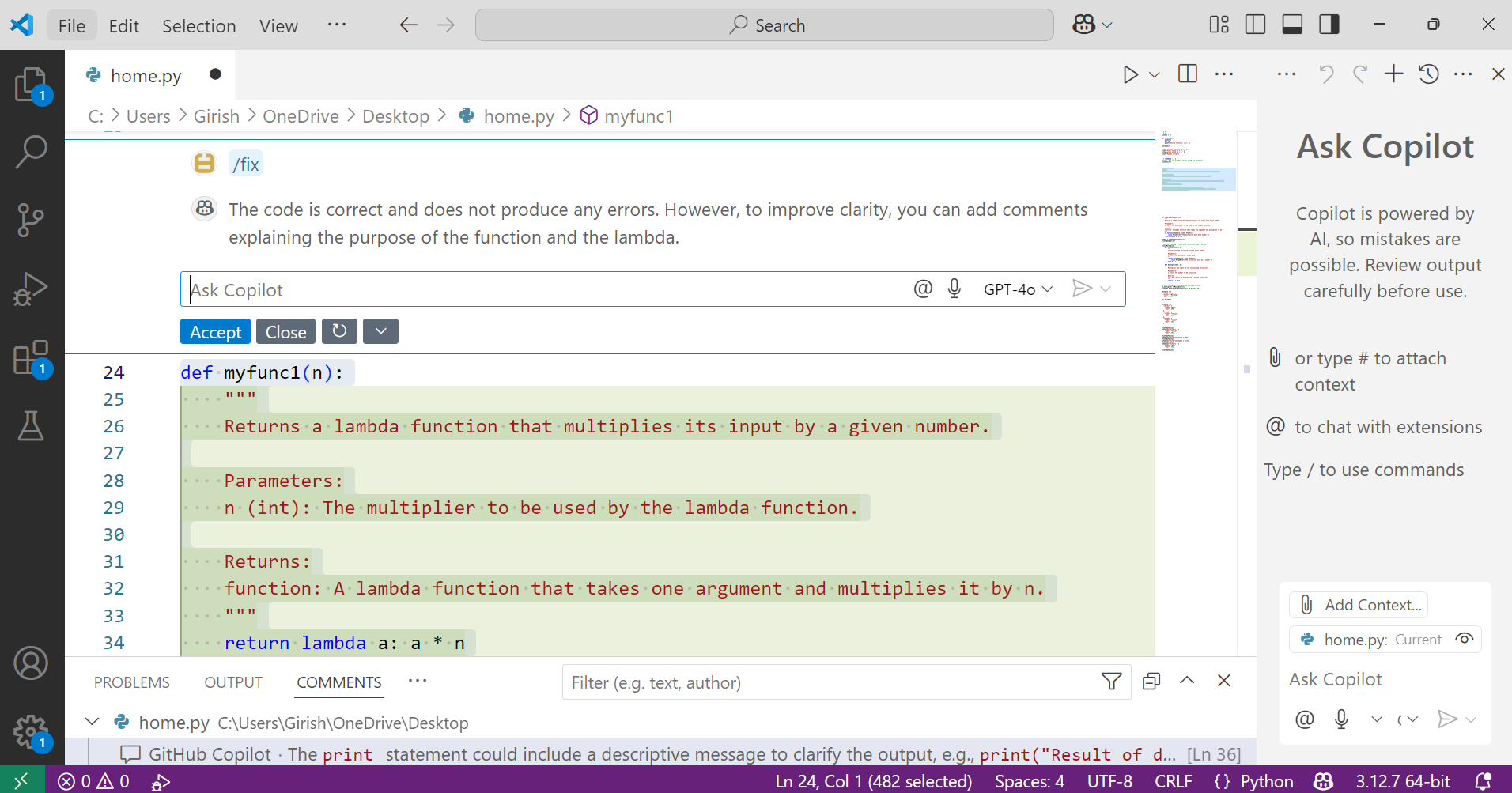Open the Run and Debug view
The image size is (1512, 793).
(31, 289)
